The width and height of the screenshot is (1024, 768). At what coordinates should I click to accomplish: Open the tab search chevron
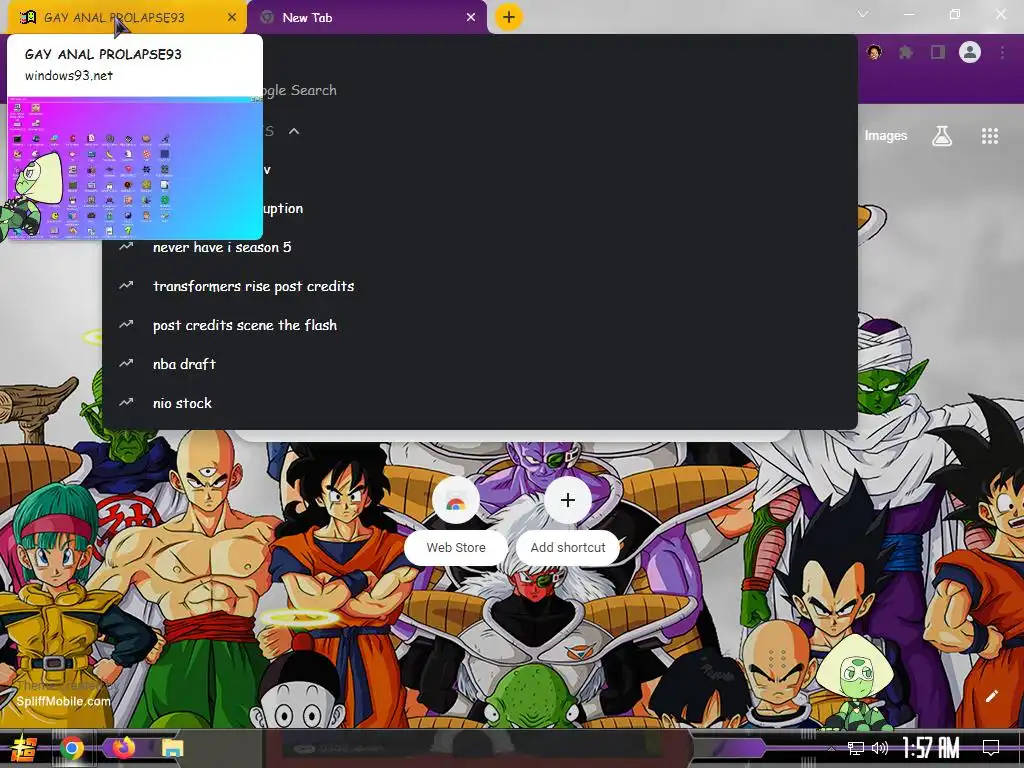(x=863, y=14)
